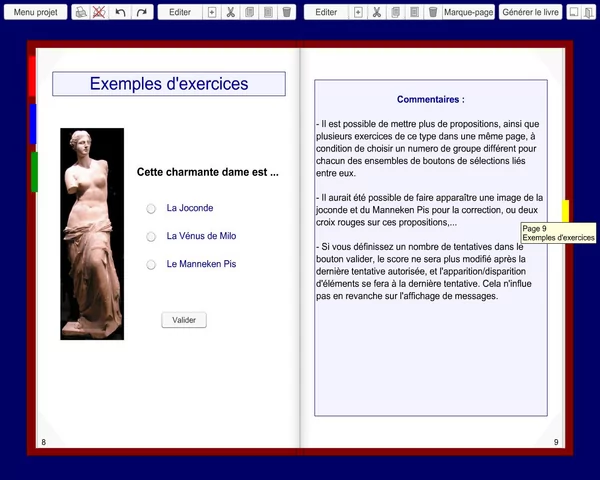Click the printer icon in toolbar
The height and width of the screenshot is (480, 600).
tap(81, 12)
